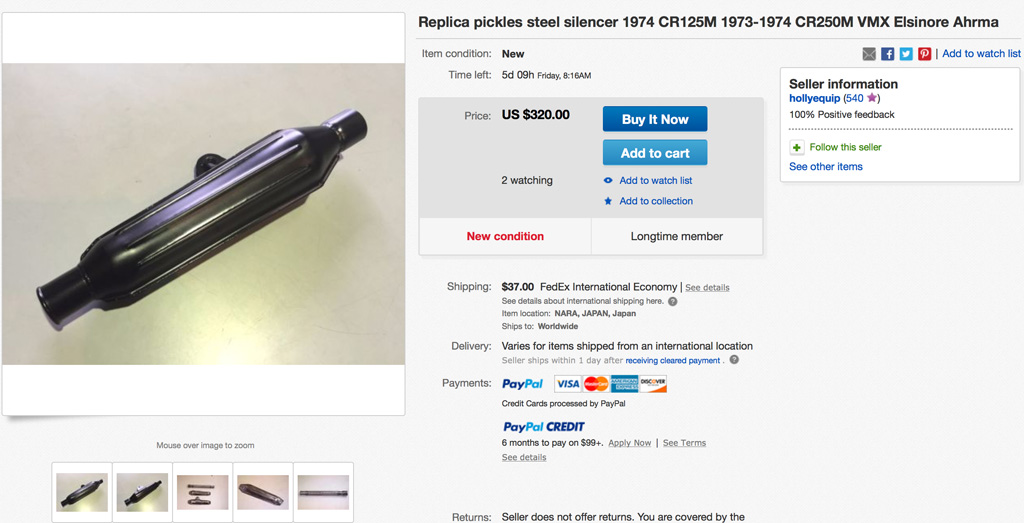
Task: Select the first silencer thumbnail
Action: coord(82,492)
